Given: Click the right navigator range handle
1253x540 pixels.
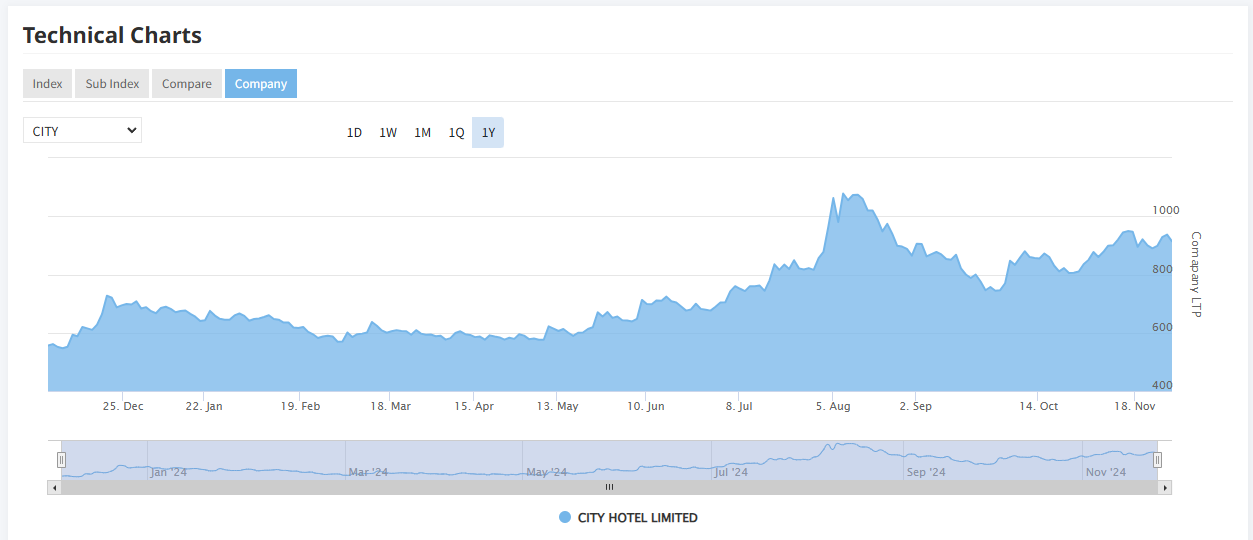Looking at the screenshot, I should (x=1157, y=460).
